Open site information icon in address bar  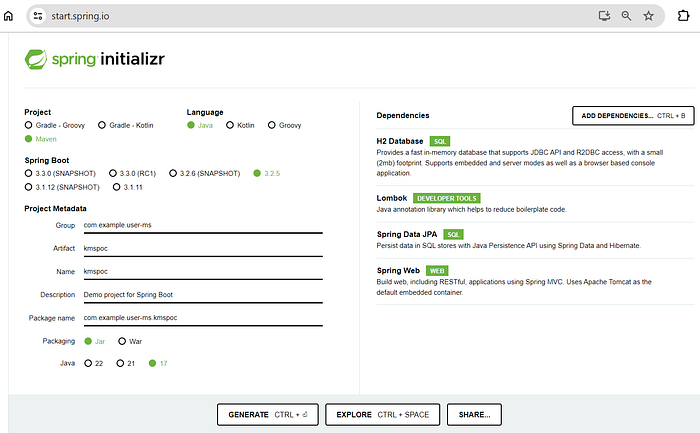click(38, 16)
